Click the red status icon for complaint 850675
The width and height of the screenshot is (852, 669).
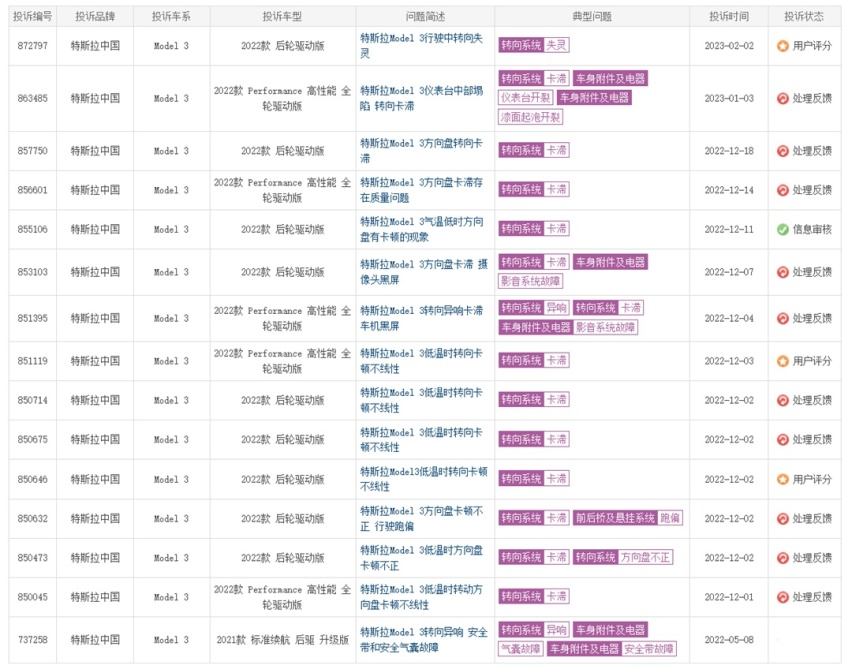[x=782, y=440]
